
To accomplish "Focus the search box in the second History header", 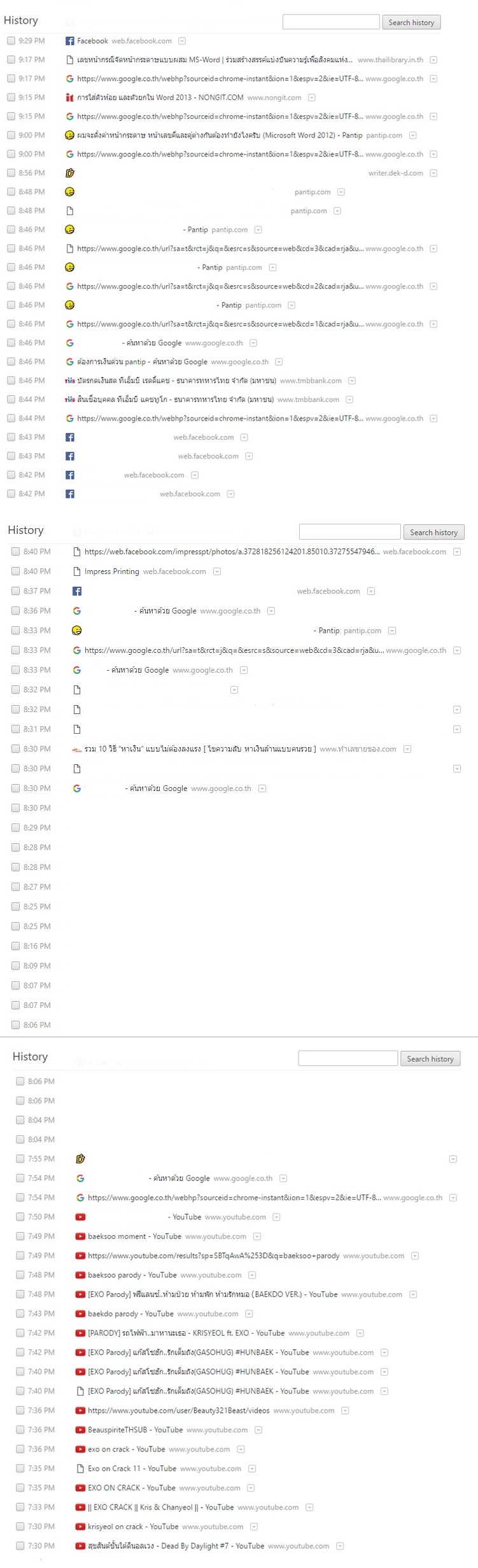I will [x=350, y=532].
